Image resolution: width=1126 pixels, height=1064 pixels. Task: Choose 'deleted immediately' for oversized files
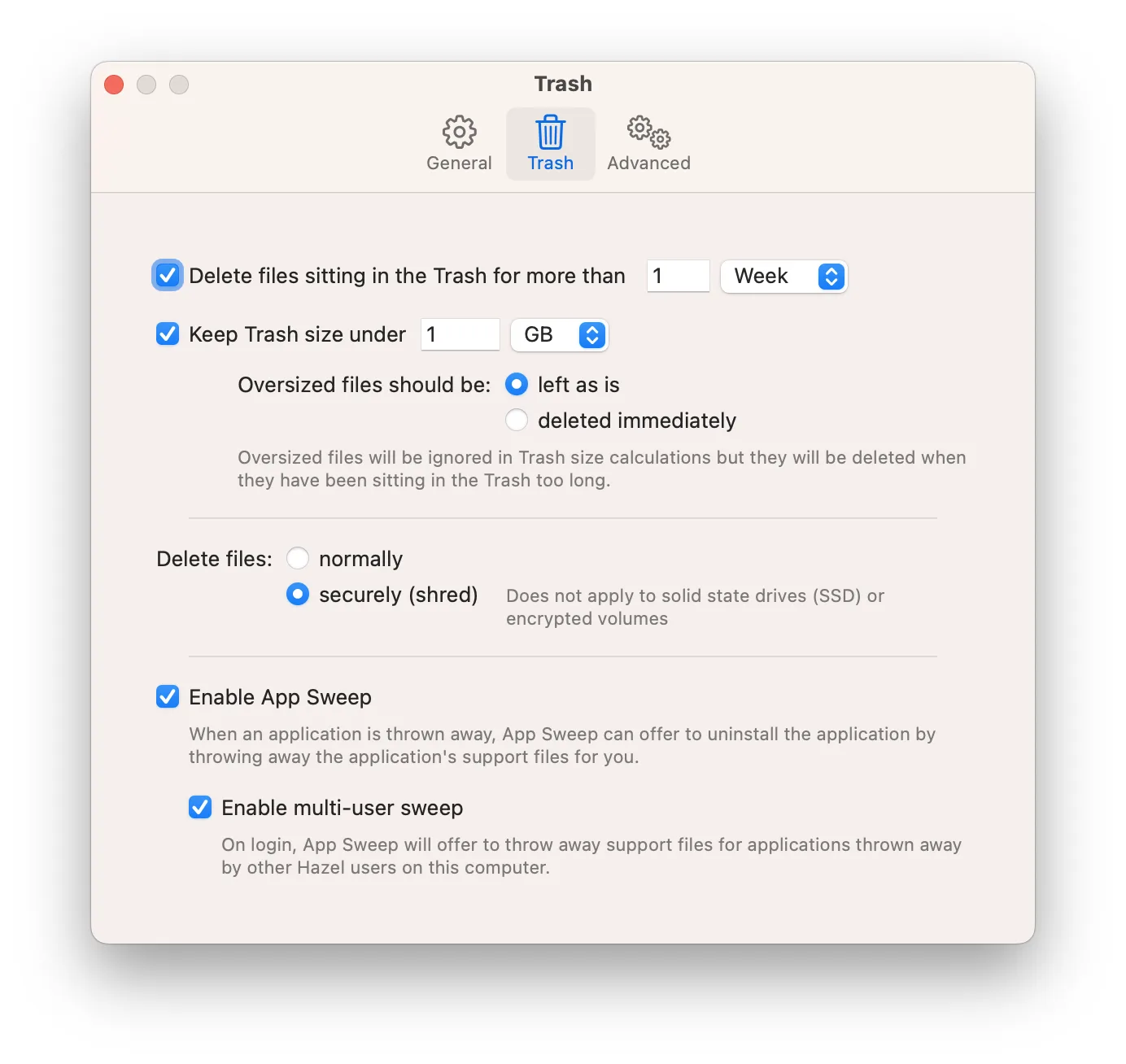pyautogui.click(x=517, y=421)
